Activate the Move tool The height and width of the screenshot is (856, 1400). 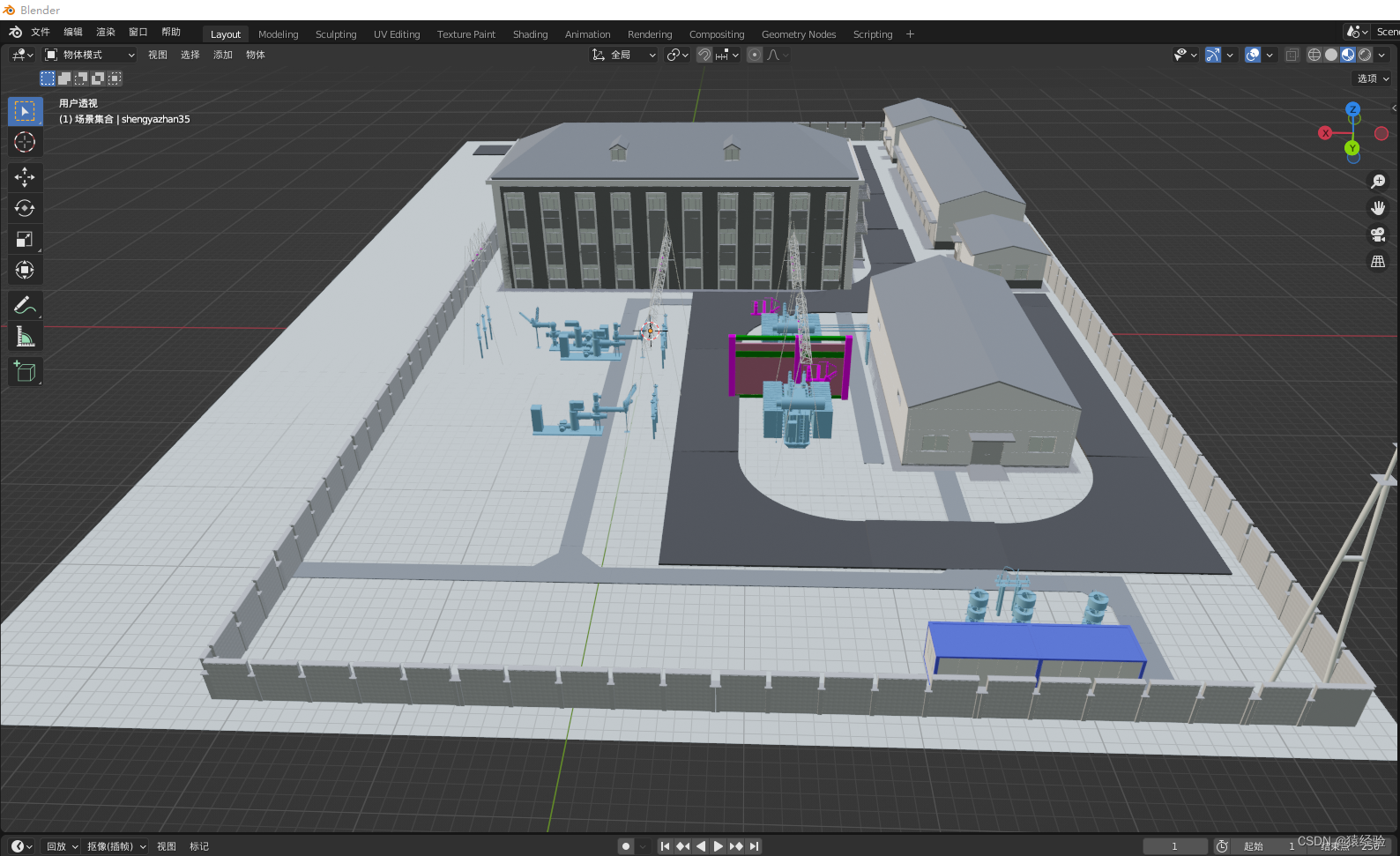[x=25, y=177]
